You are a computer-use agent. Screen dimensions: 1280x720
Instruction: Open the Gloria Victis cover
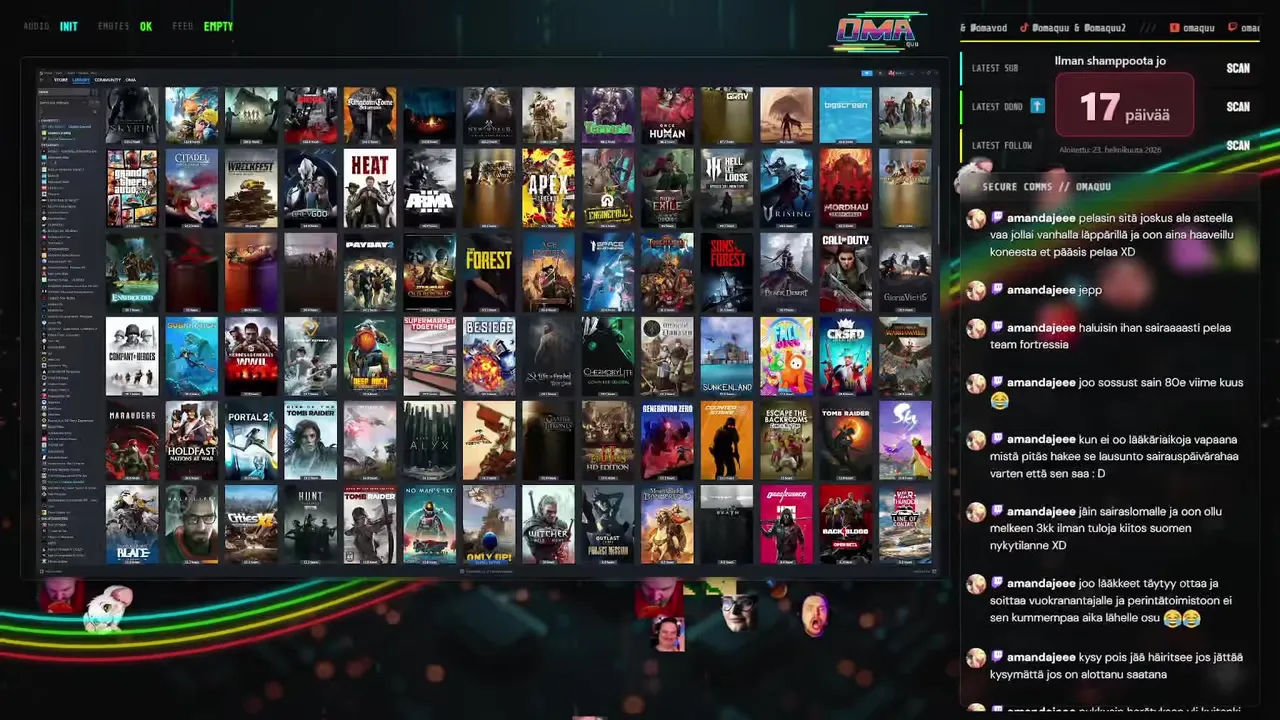(x=905, y=272)
